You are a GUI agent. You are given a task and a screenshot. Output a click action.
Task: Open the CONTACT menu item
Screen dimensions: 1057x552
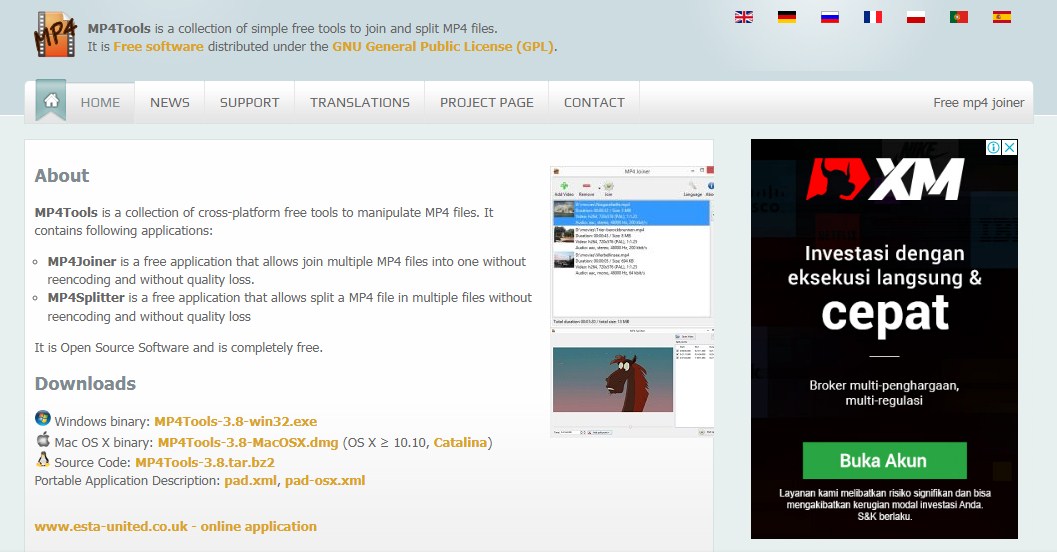click(594, 102)
